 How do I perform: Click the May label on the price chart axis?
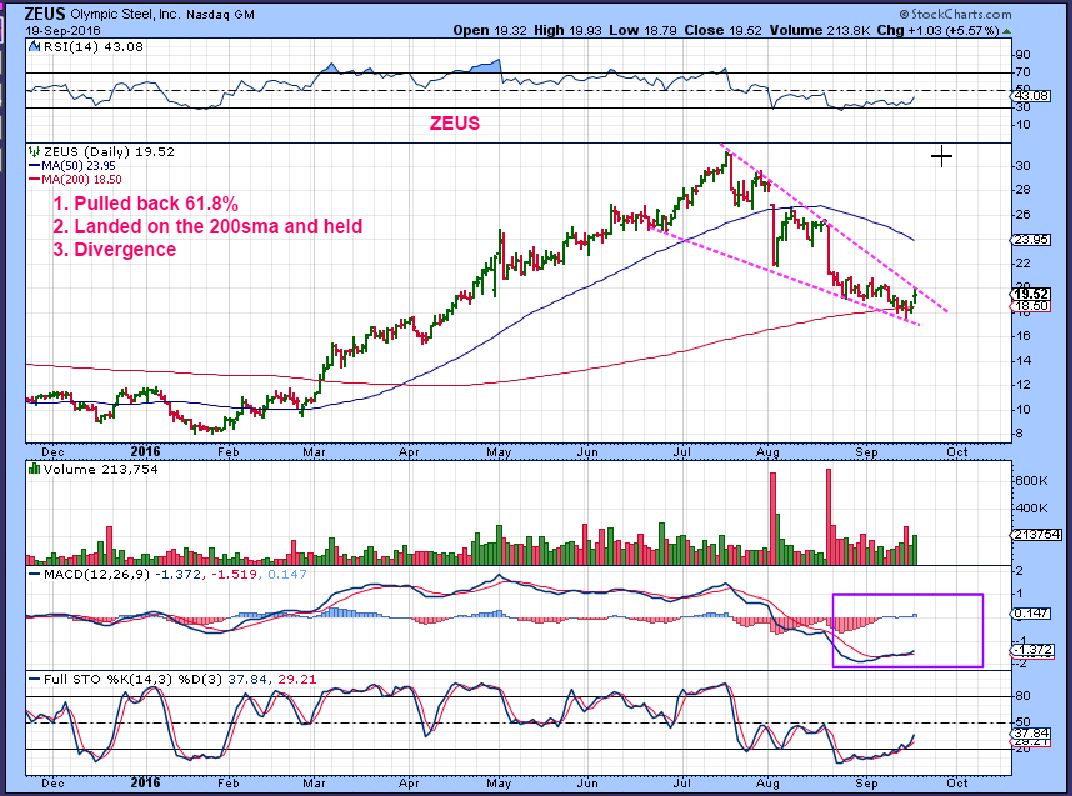click(498, 451)
